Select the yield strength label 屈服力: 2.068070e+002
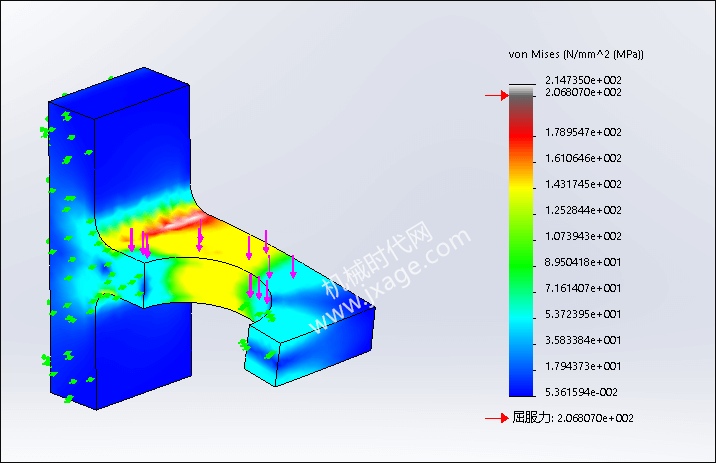The image size is (716, 463). pos(573,418)
